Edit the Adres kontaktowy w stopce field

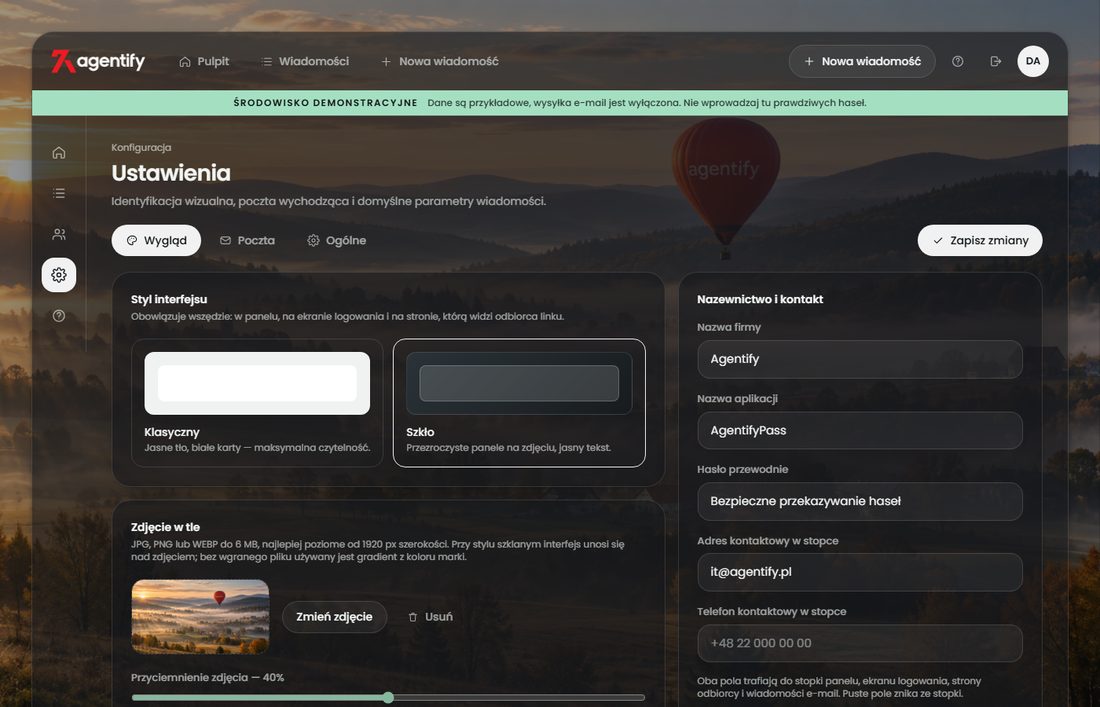[x=860, y=572]
